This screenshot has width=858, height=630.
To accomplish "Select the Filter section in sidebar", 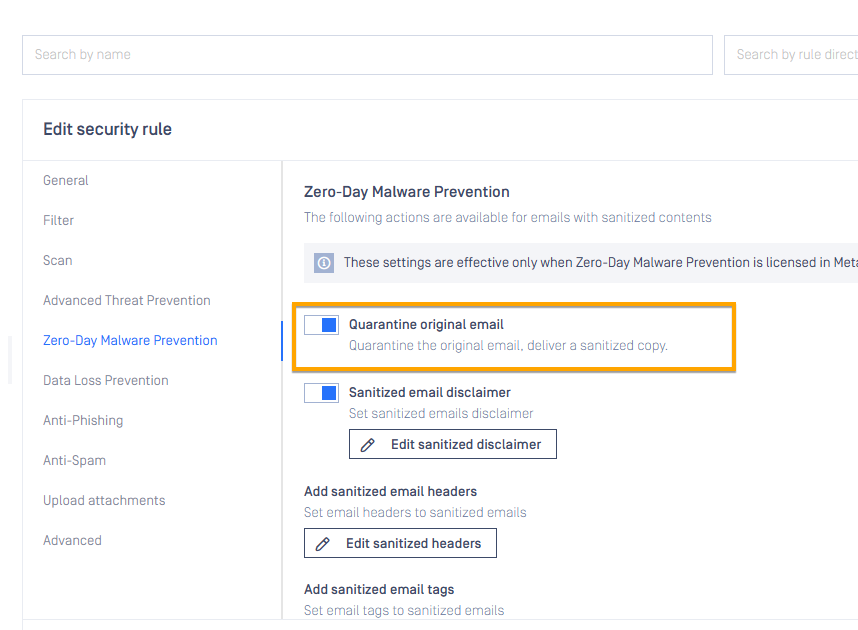I will pyautogui.click(x=59, y=221).
